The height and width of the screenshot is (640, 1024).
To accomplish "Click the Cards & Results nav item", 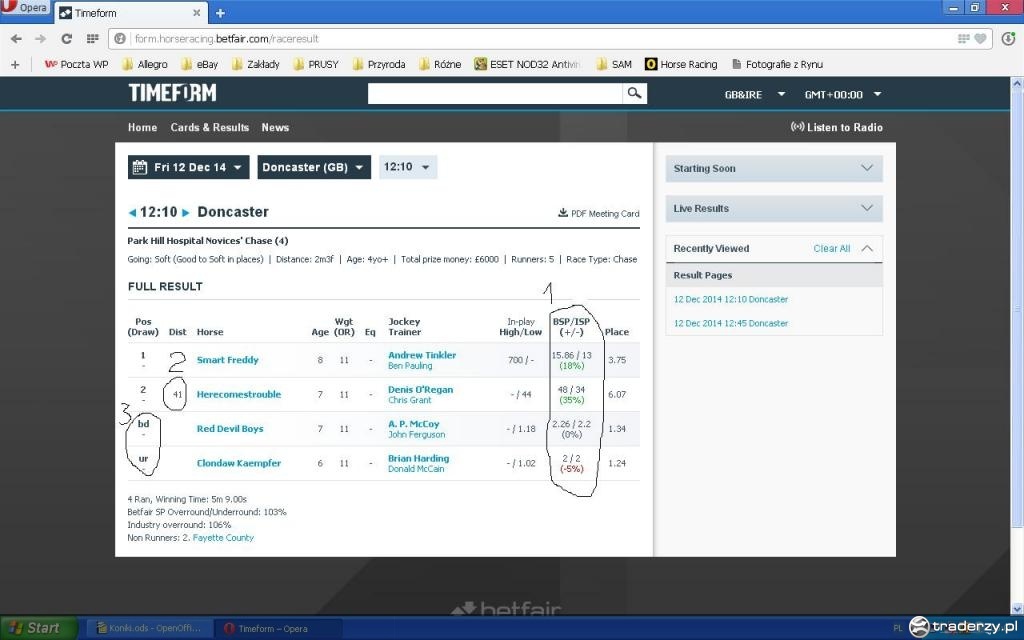I will [210, 127].
